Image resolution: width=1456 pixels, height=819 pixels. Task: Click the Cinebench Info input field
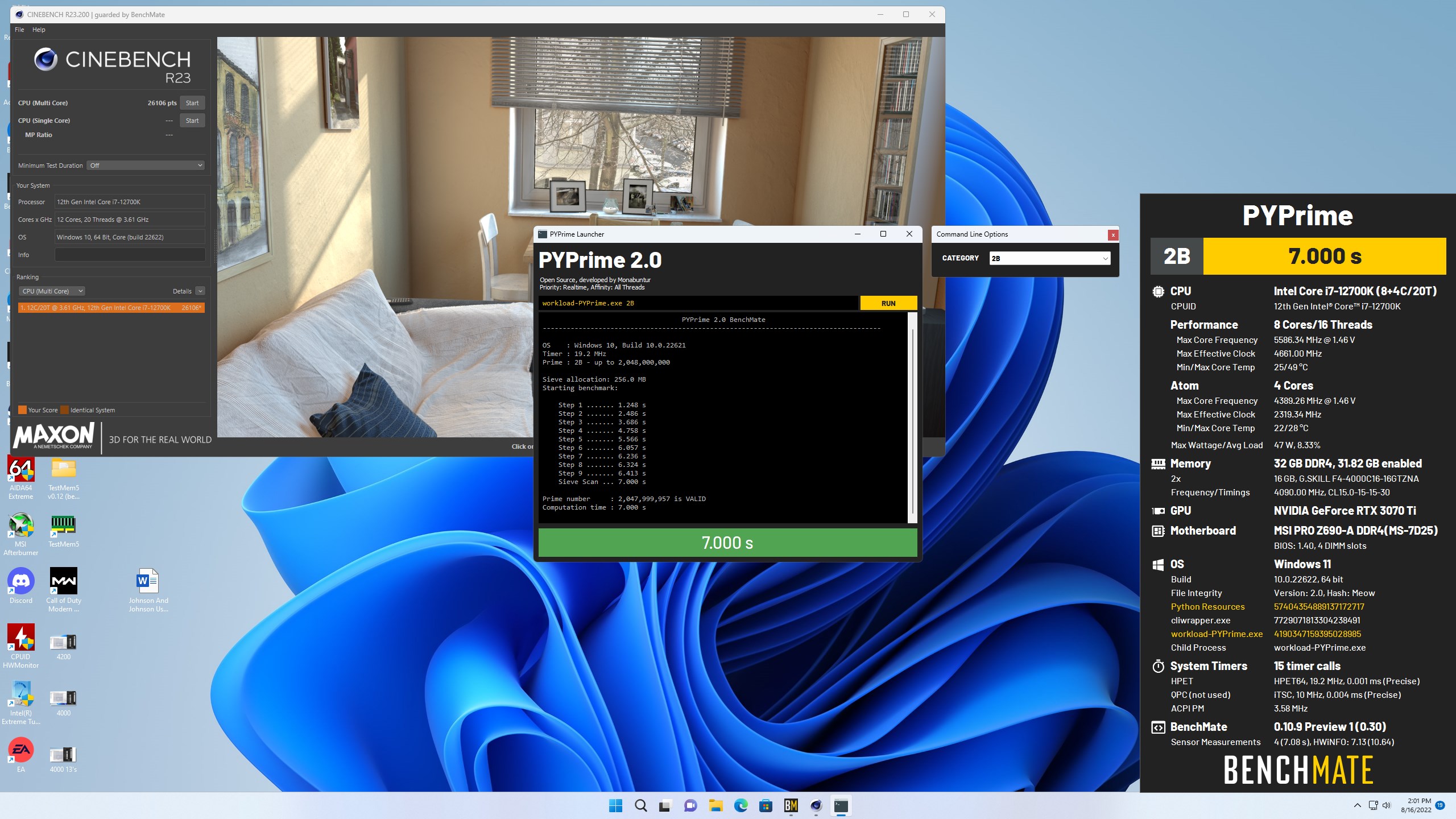click(x=130, y=255)
